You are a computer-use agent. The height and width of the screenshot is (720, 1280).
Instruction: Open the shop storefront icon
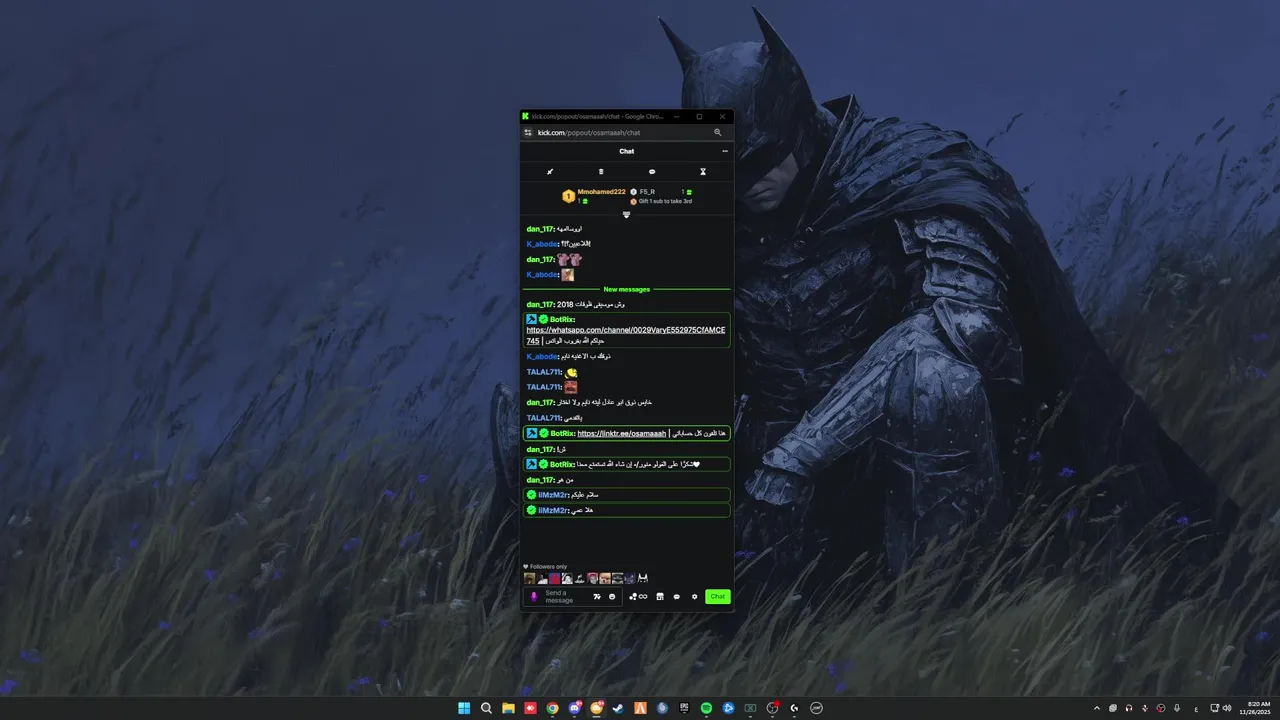tap(660, 596)
